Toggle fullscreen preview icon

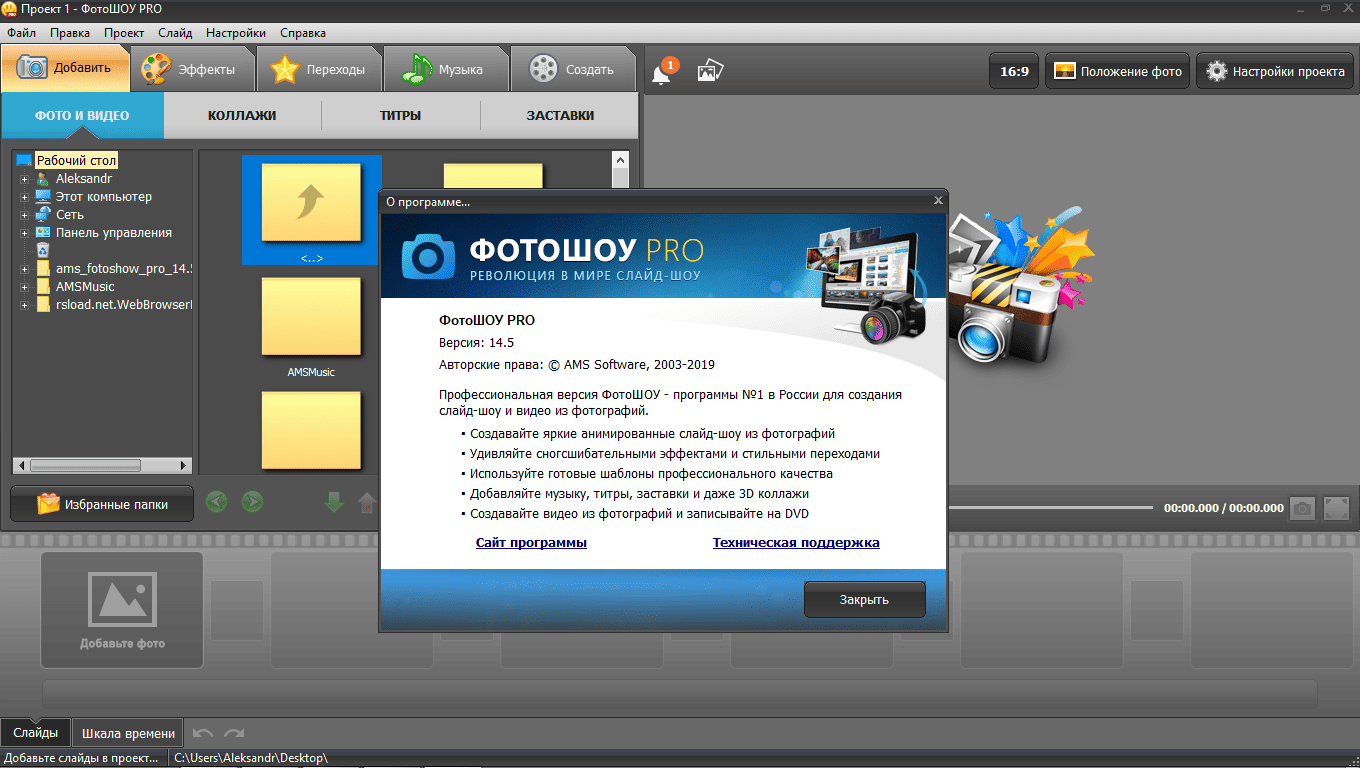pyautogui.click(x=1336, y=508)
